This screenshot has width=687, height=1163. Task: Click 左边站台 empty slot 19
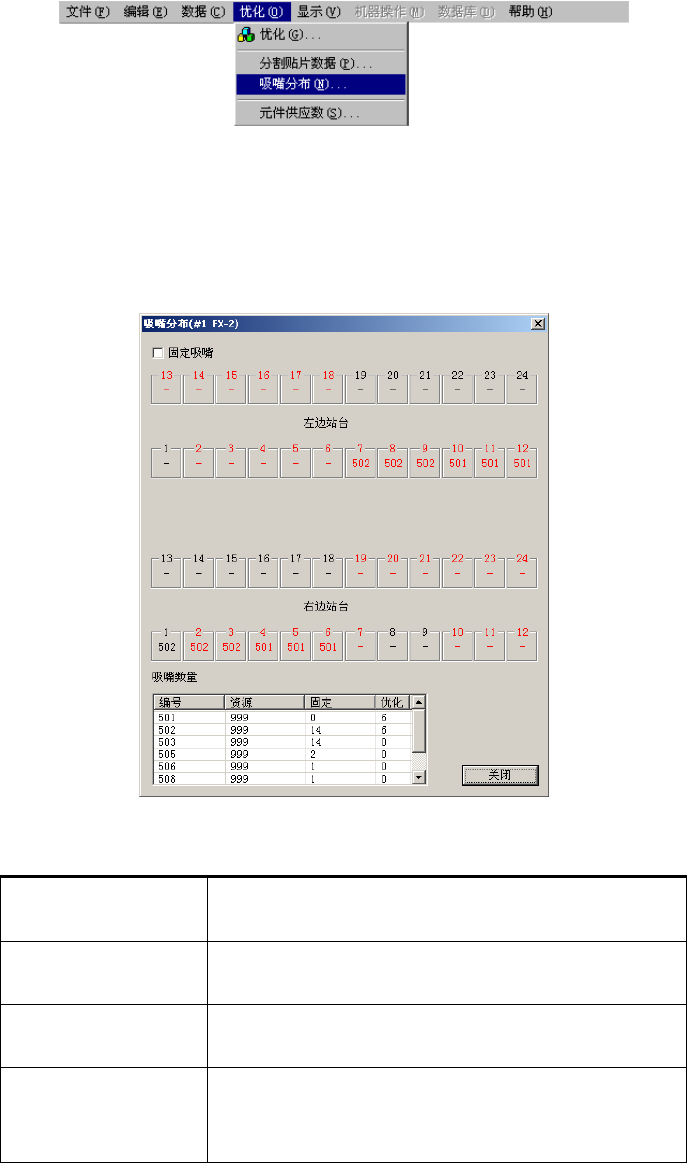(361, 388)
